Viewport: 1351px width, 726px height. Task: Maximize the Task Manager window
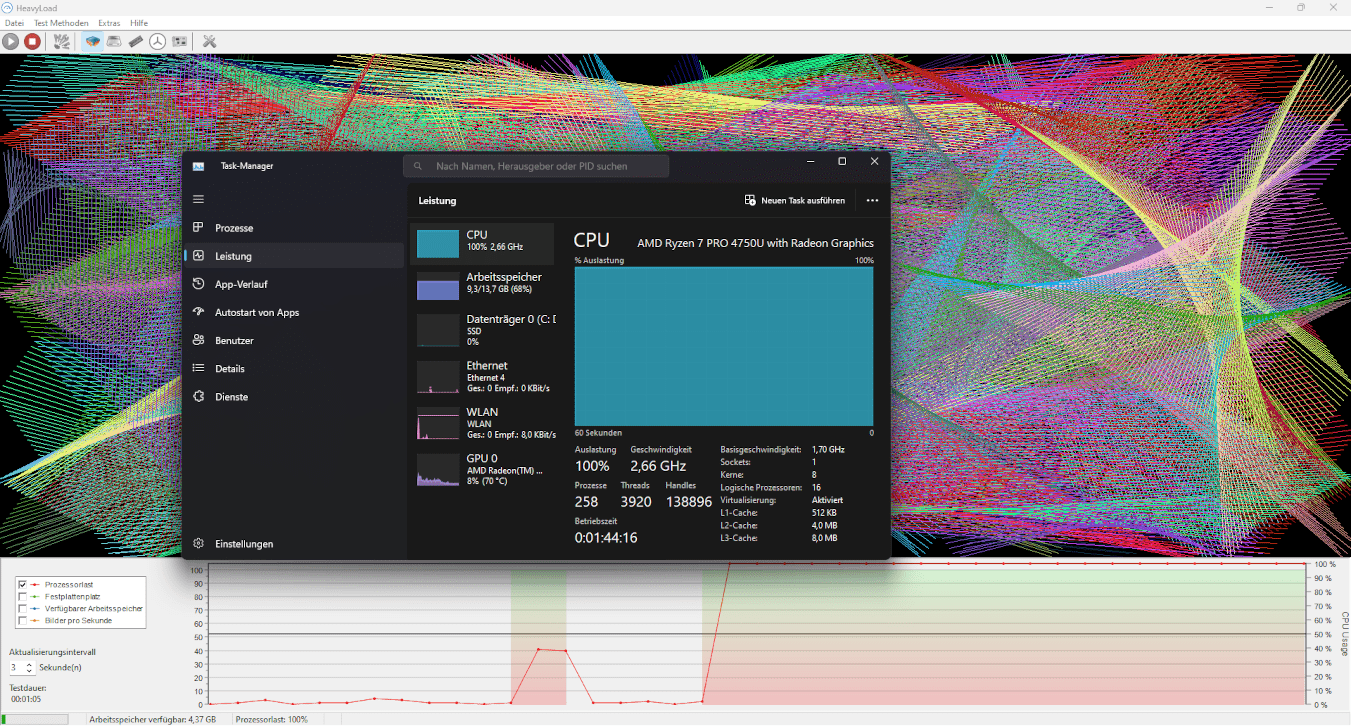842,161
